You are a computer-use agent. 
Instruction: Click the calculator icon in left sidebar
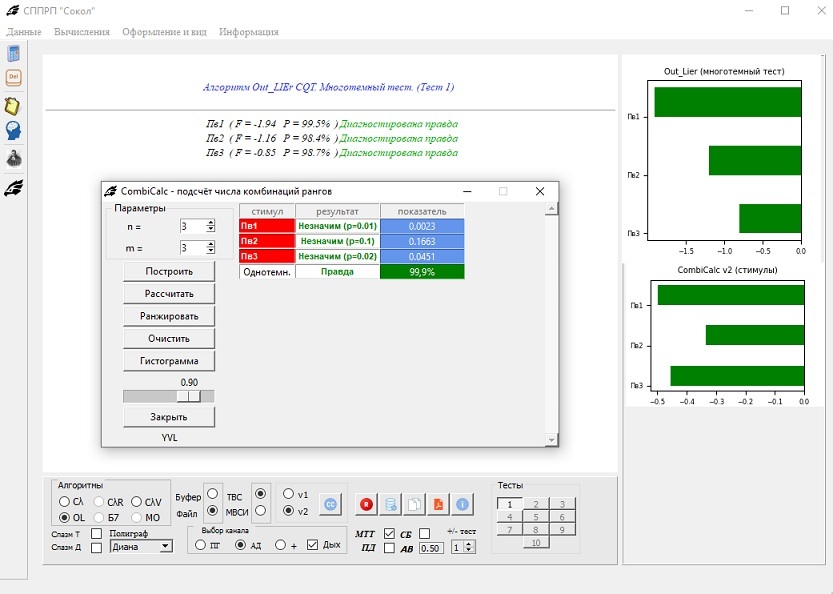click(x=15, y=54)
